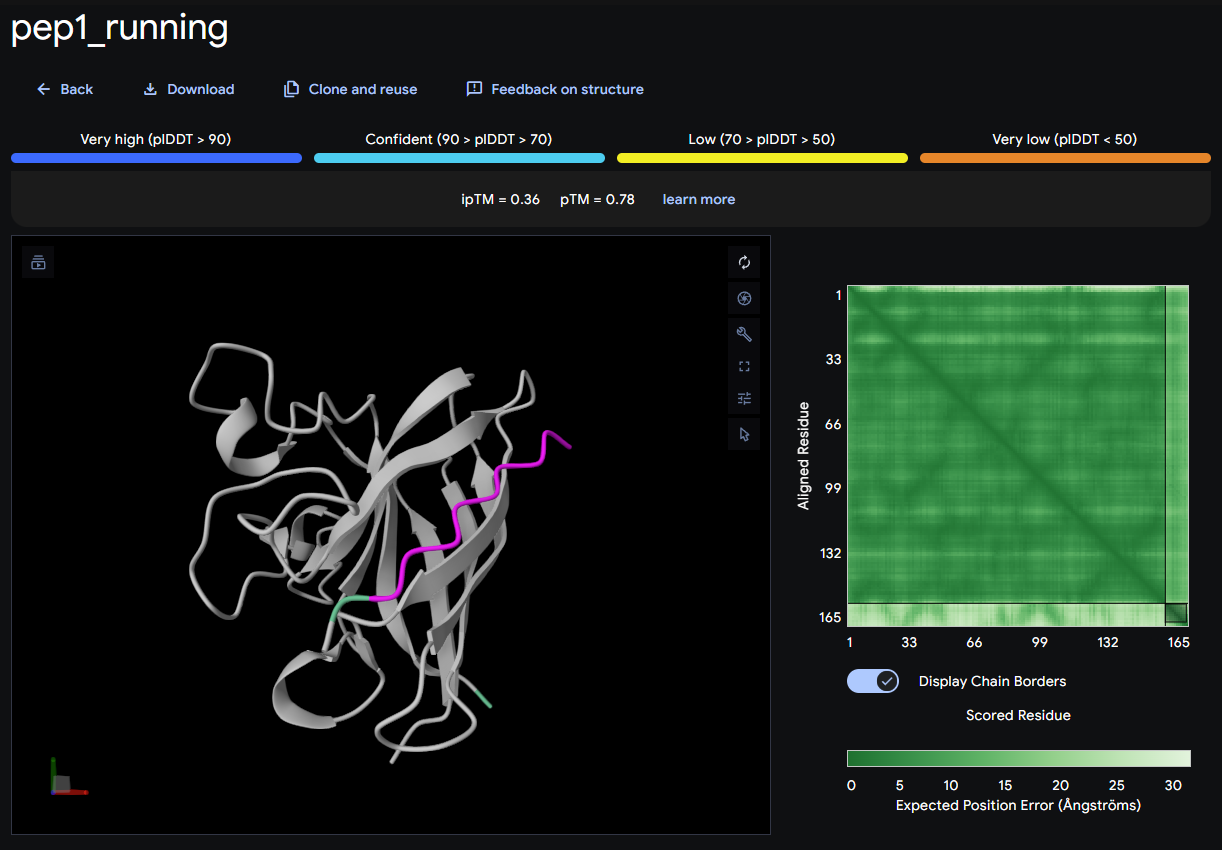This screenshot has width=1222, height=850.
Task: Take a screenshot of the viewer
Action: point(744,298)
